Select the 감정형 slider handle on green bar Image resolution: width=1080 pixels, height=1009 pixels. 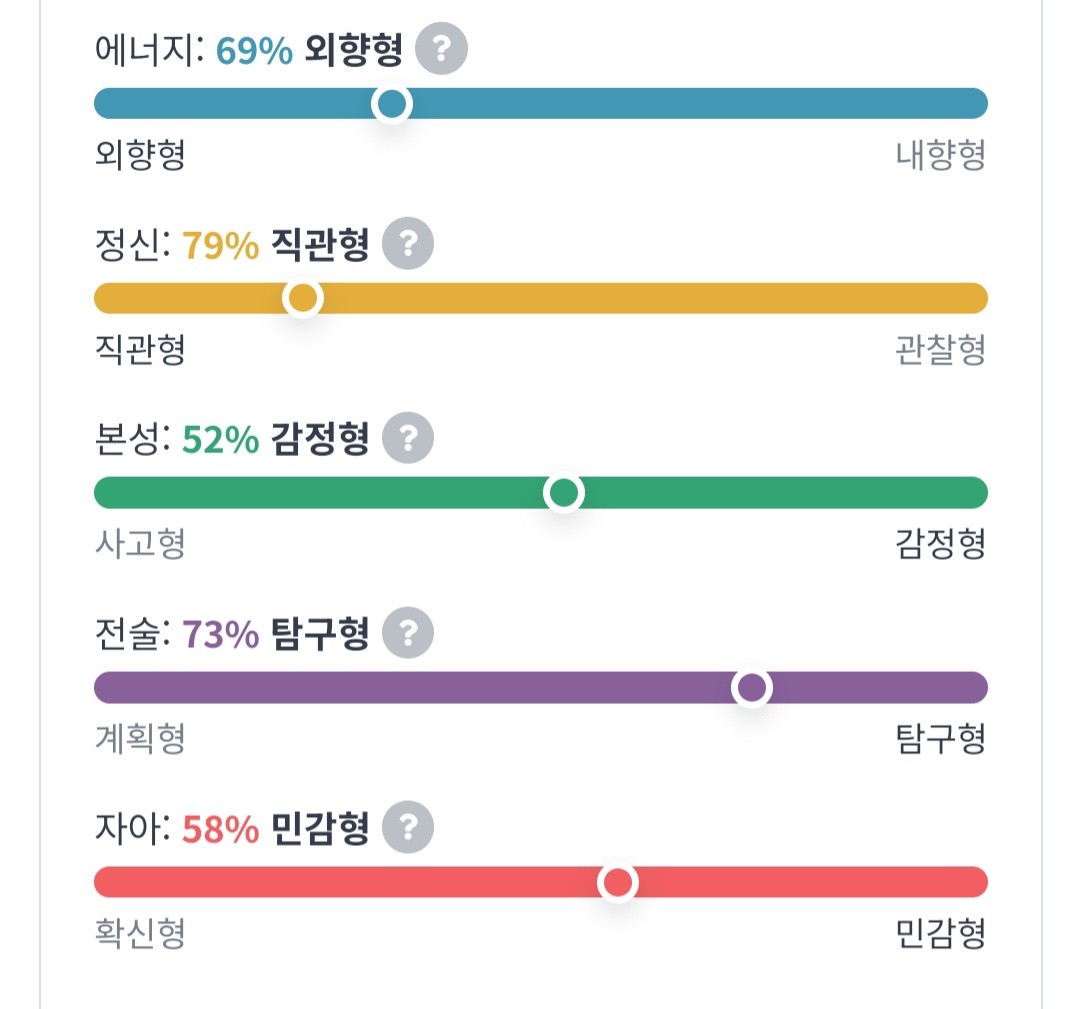(565, 492)
